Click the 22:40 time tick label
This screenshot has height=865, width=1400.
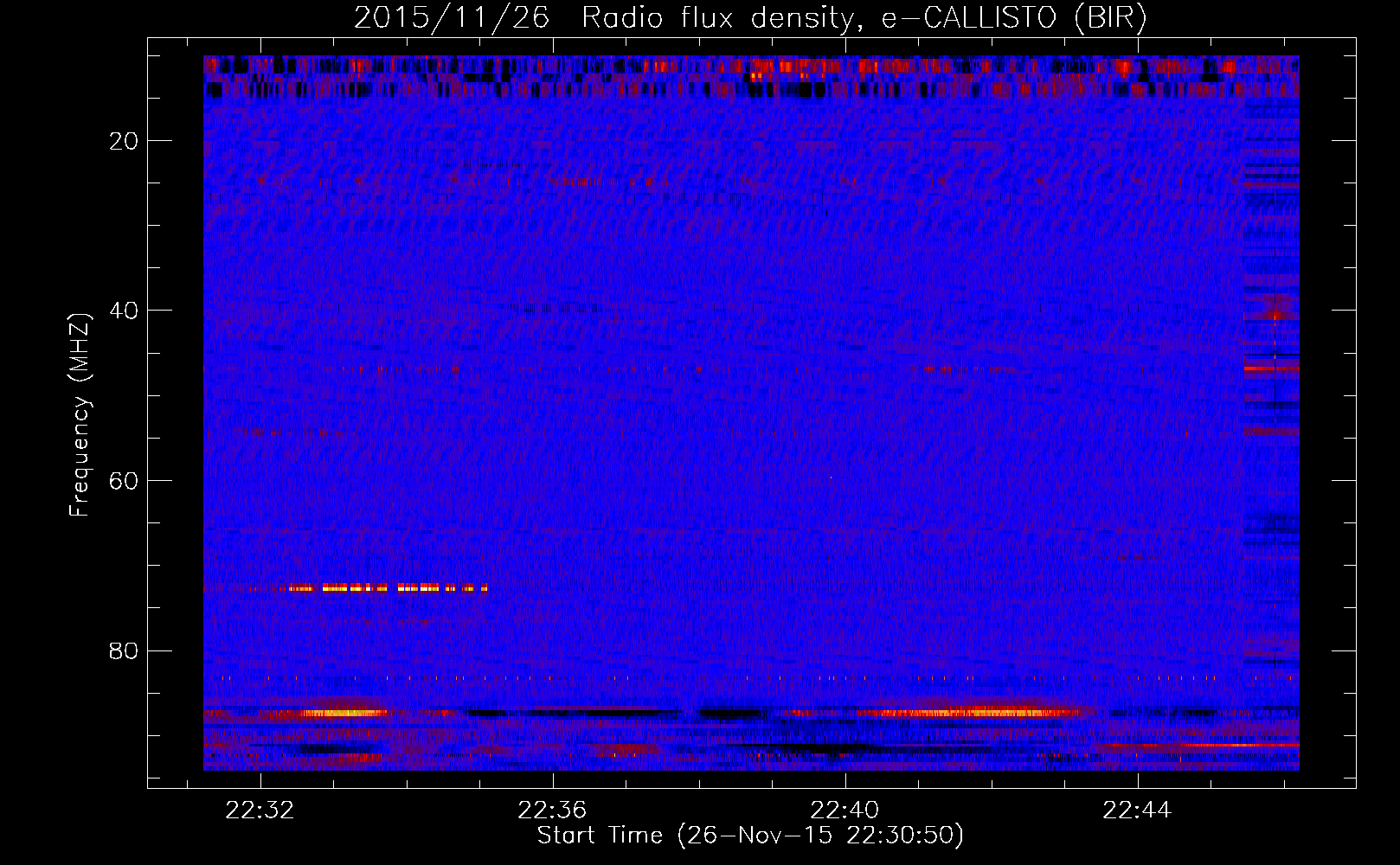(x=844, y=811)
